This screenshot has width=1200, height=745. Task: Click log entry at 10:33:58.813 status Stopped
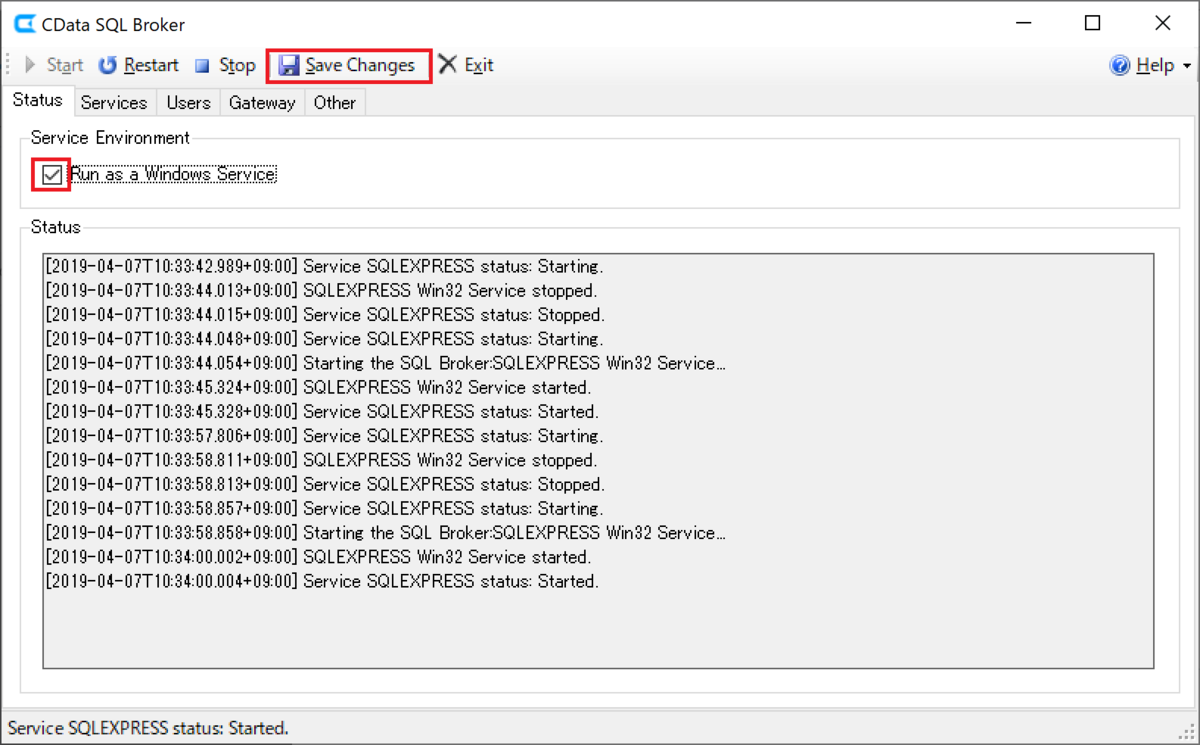pos(323,484)
